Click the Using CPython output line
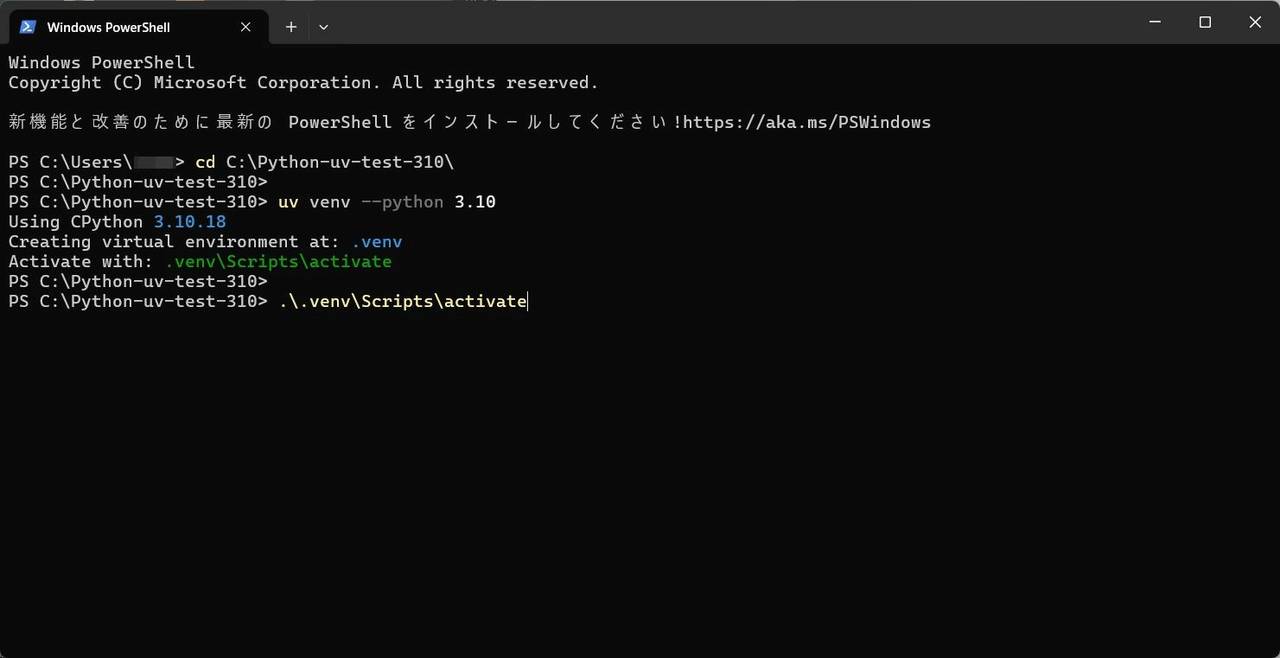Viewport: 1280px width, 658px height. pyautogui.click(x=117, y=222)
